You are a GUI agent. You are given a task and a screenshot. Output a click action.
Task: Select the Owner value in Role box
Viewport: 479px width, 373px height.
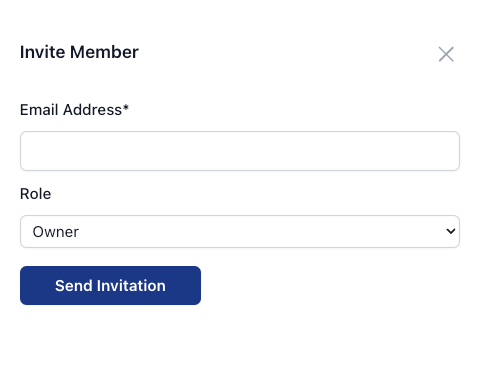(x=56, y=232)
